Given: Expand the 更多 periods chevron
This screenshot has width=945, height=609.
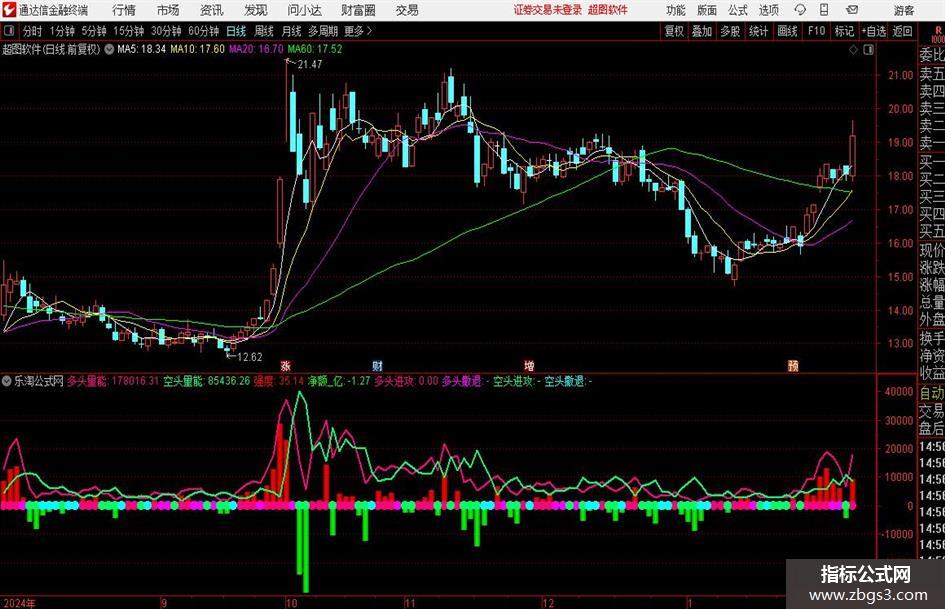Looking at the screenshot, I should (359, 31).
